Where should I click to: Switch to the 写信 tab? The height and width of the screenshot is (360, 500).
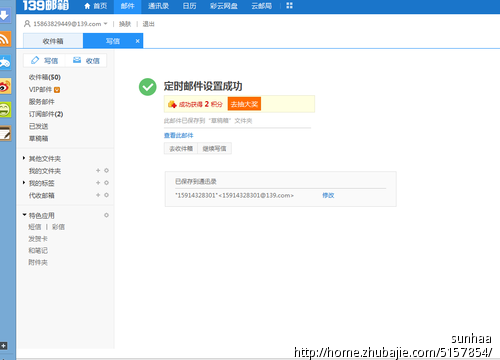[113, 41]
